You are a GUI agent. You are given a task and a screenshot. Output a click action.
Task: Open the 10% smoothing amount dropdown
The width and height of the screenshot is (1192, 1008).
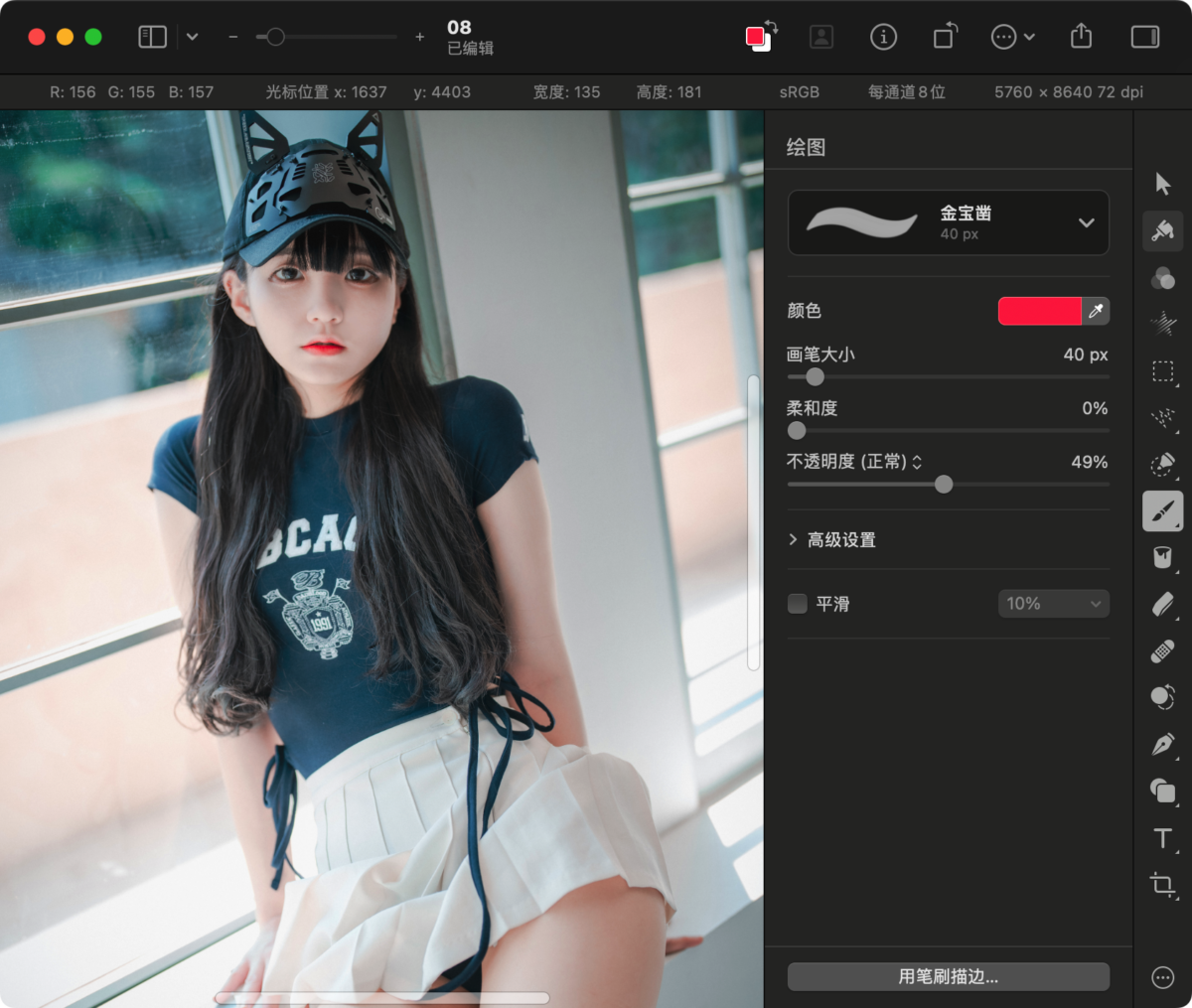[x=1053, y=604]
